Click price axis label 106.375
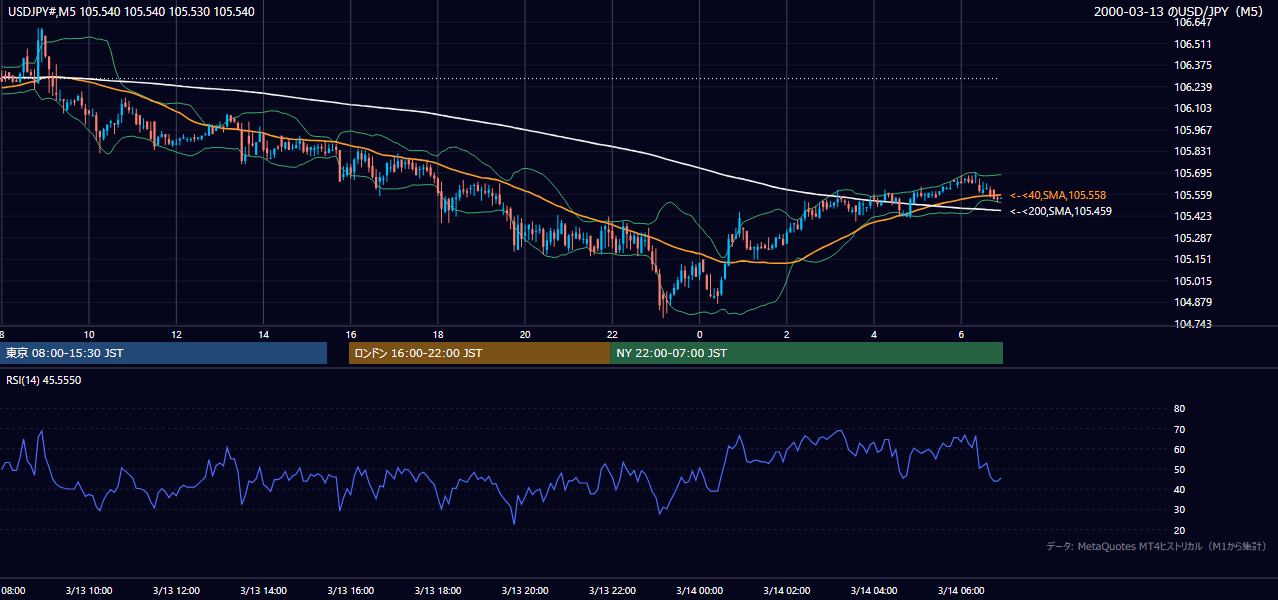Viewport: 1278px width, 600px height. (x=1193, y=65)
